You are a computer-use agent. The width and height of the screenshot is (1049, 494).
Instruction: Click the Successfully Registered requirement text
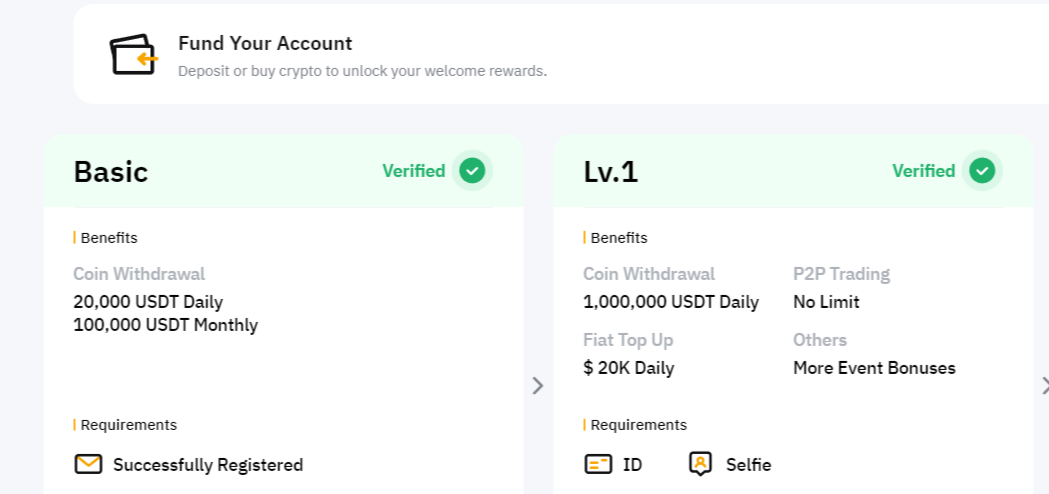pyautogui.click(x=208, y=465)
